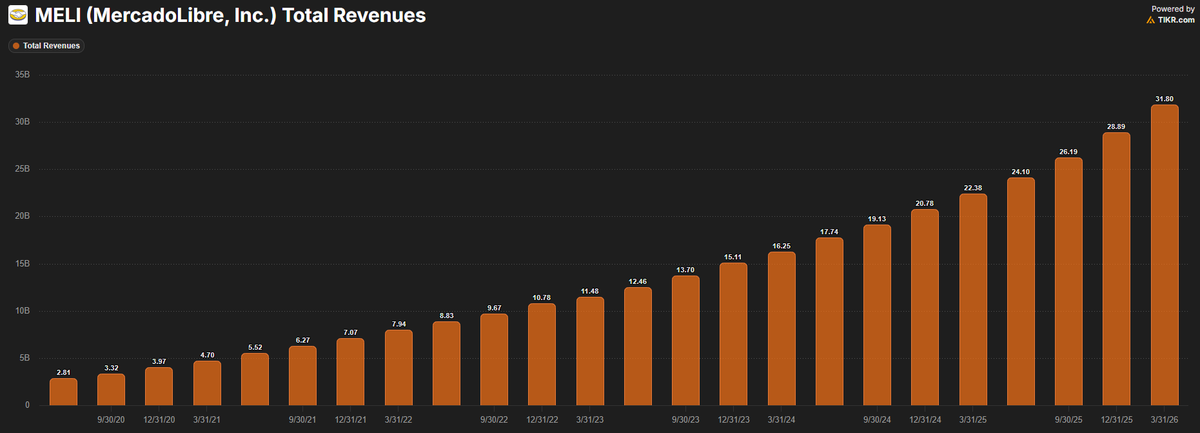Image resolution: width=1200 pixels, height=433 pixels.
Task: Click the 12/31/25 x-axis date
Action: point(1117,421)
